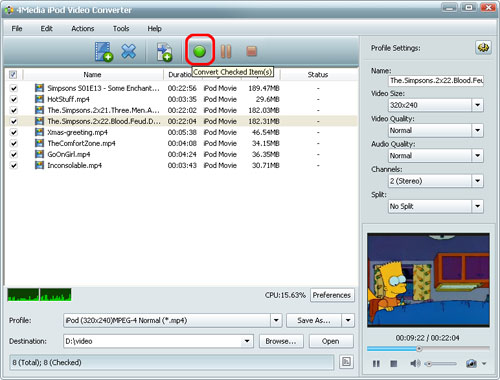Uncheck Simpsons S01E13 file checkbox
500x380 pixels.
click(14, 88)
